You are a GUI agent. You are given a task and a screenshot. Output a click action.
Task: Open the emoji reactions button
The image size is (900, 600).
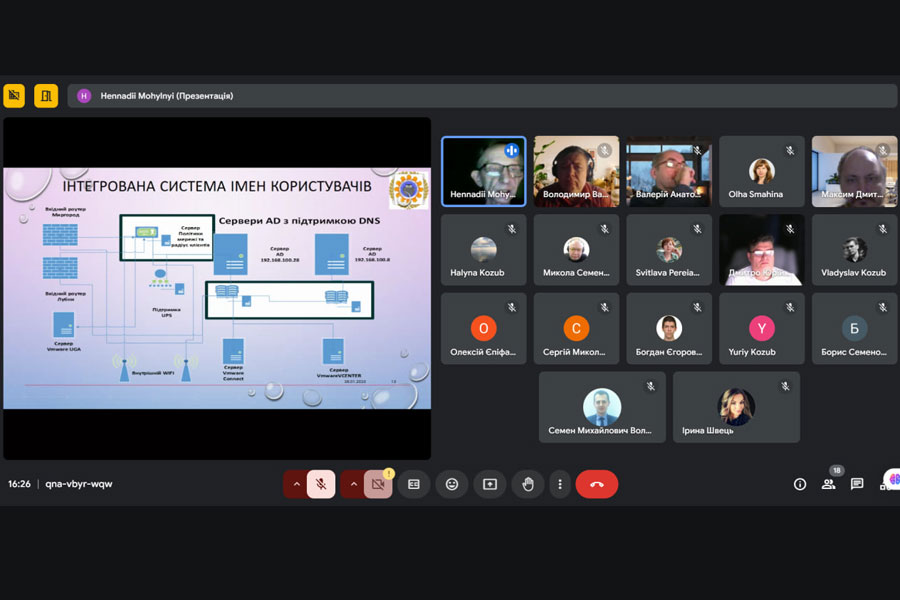coord(452,484)
